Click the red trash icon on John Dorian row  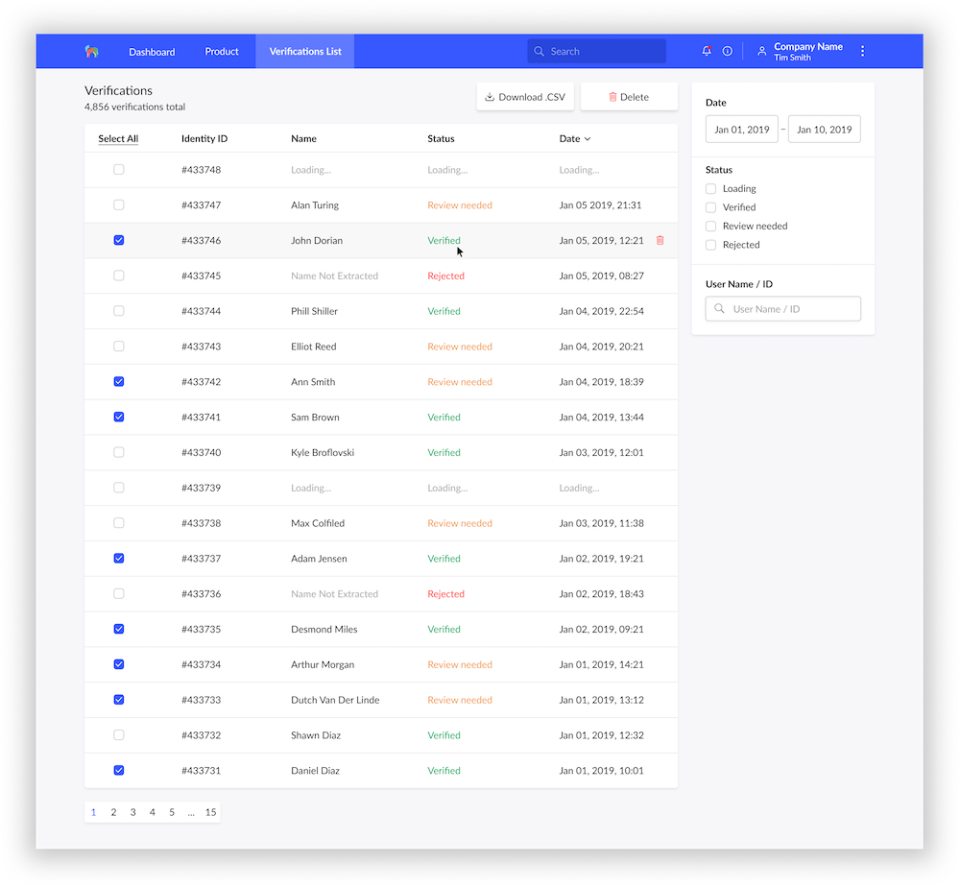tap(660, 240)
